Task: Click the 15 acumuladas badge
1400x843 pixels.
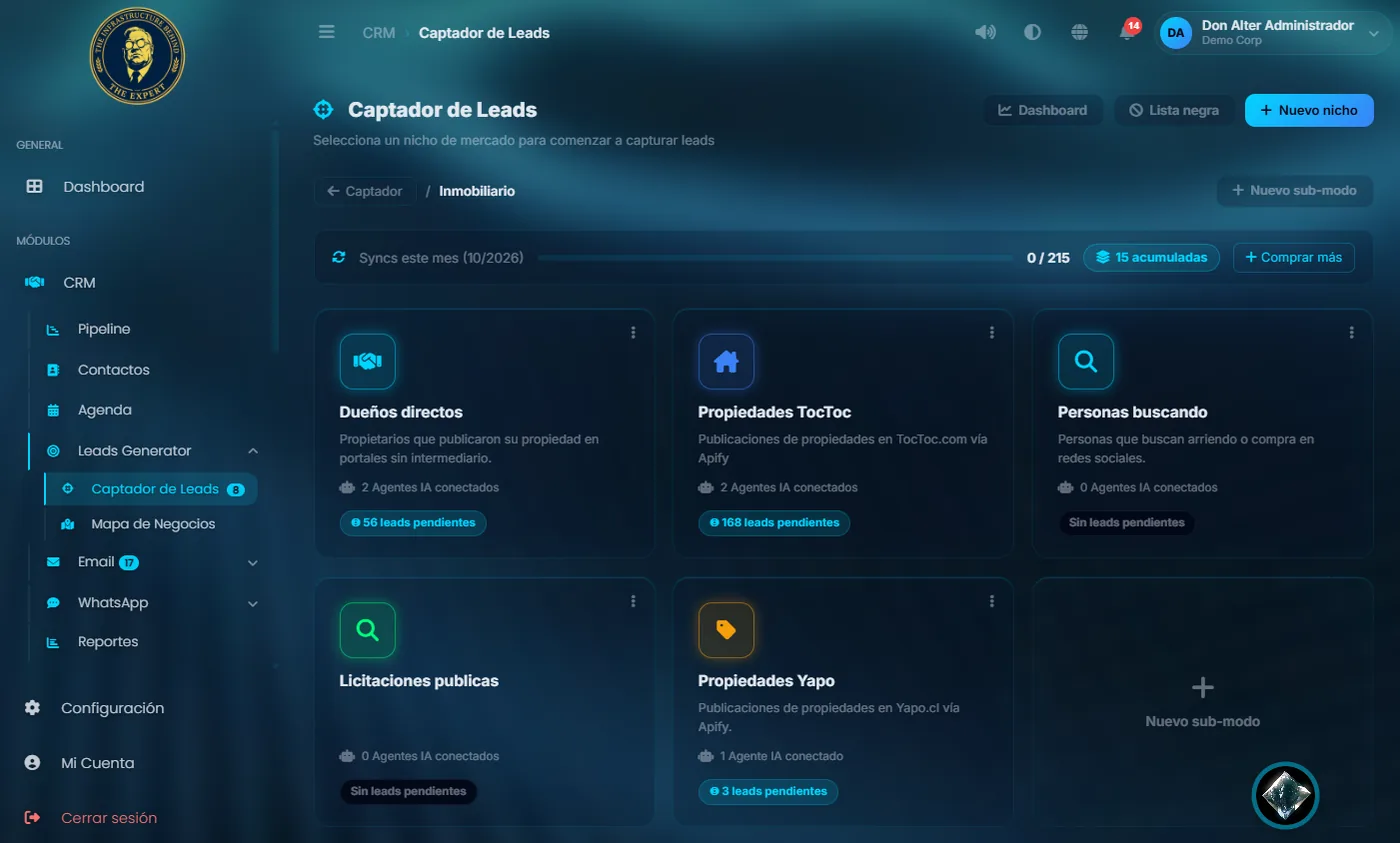Action: [x=1151, y=258]
